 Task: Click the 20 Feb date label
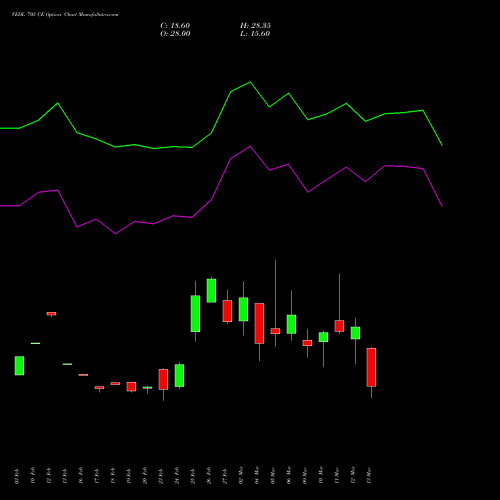tap(145, 475)
